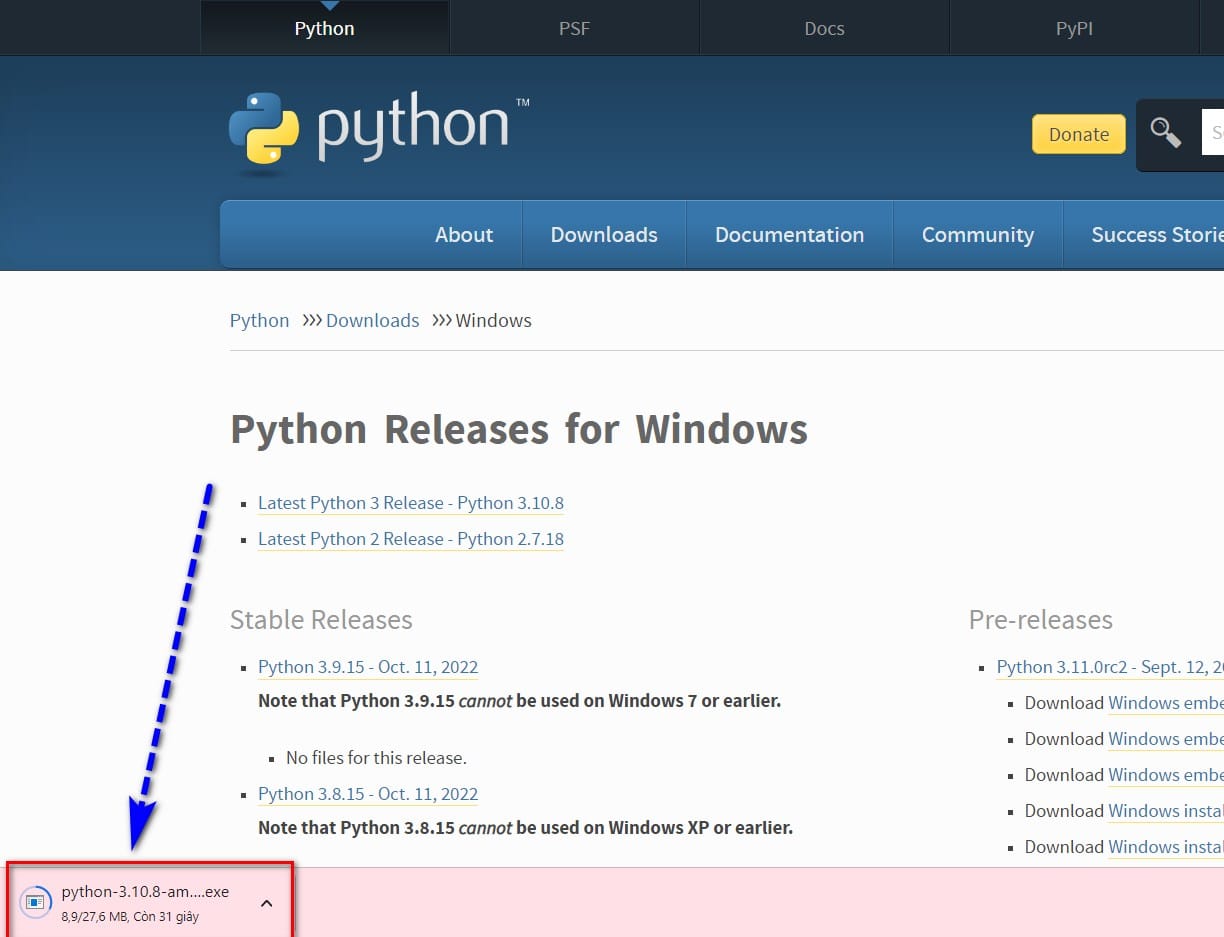Screen dimensions: 1224x937
Task: Click the first Windows installer download link
Action: point(1166,811)
